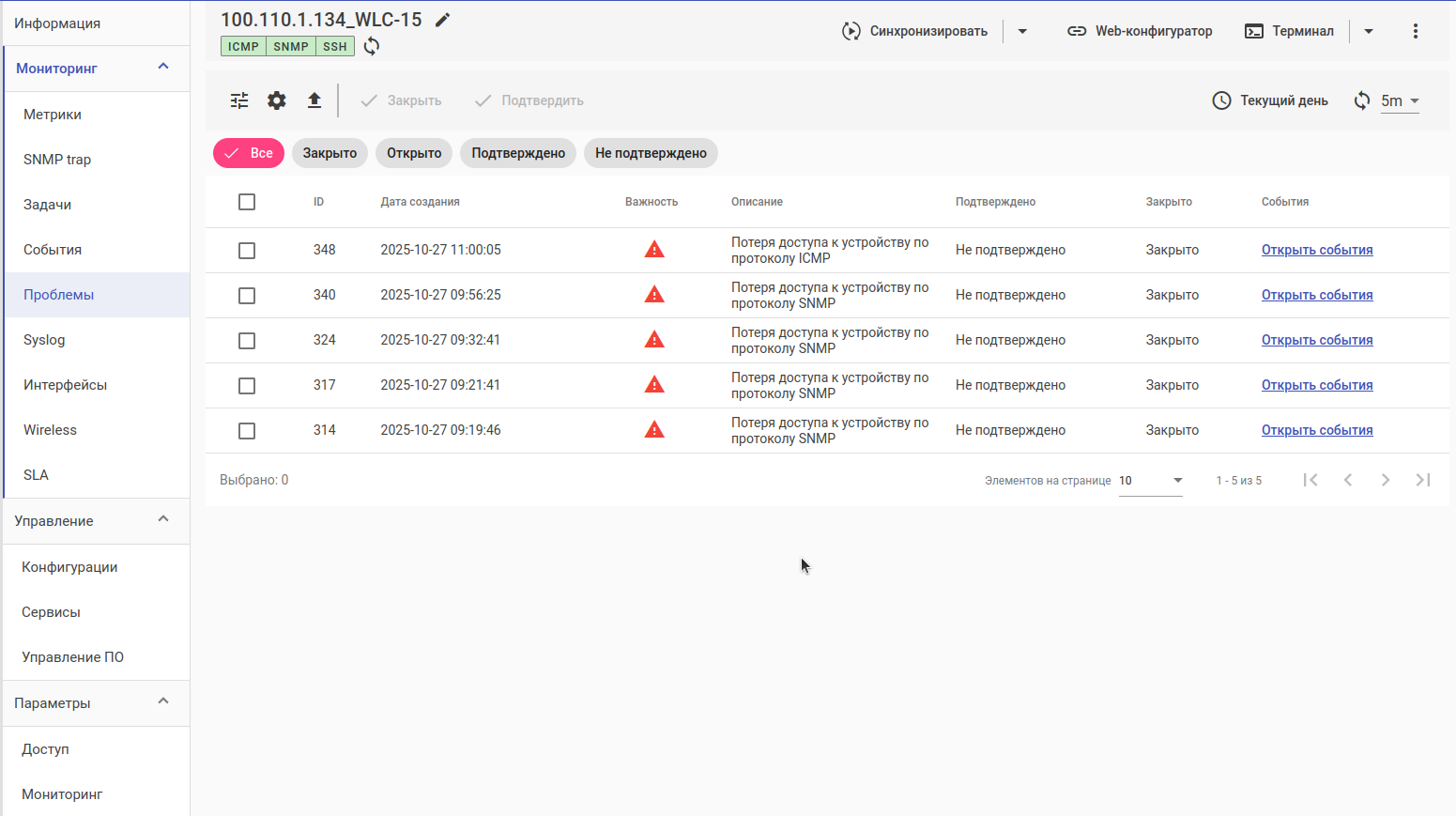This screenshot has height=816, width=1456.
Task: Open Открыть события link for problem 324
Action: point(1317,340)
